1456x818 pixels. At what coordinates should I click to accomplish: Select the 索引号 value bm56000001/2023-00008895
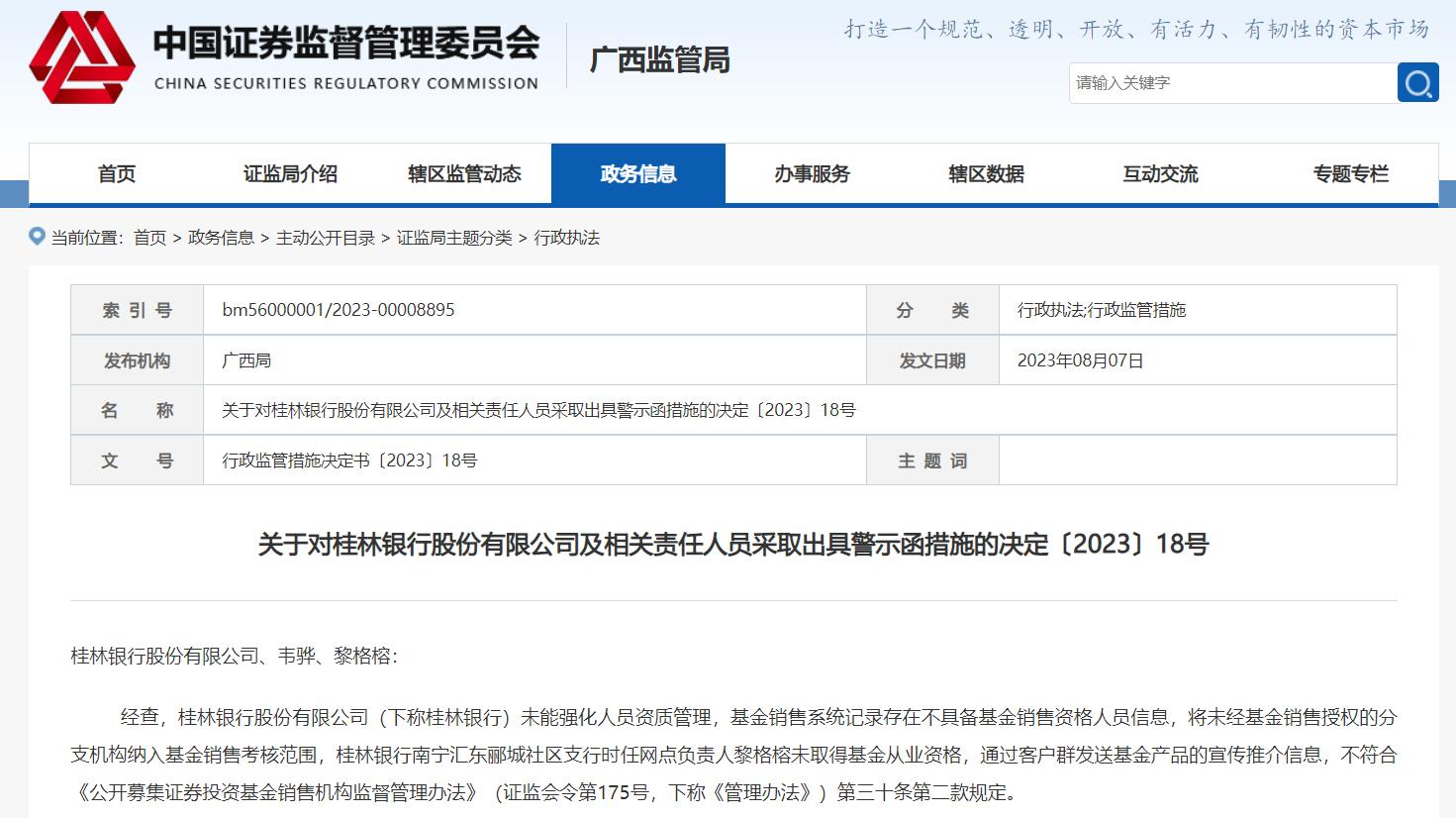click(x=337, y=309)
